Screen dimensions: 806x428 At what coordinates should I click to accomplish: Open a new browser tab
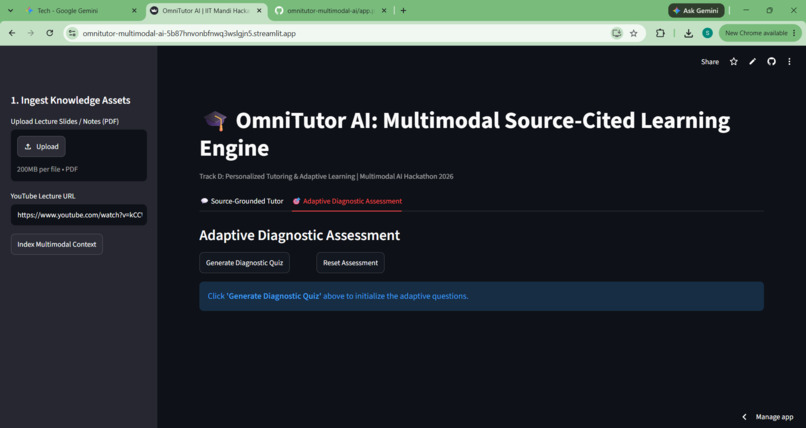pos(403,10)
